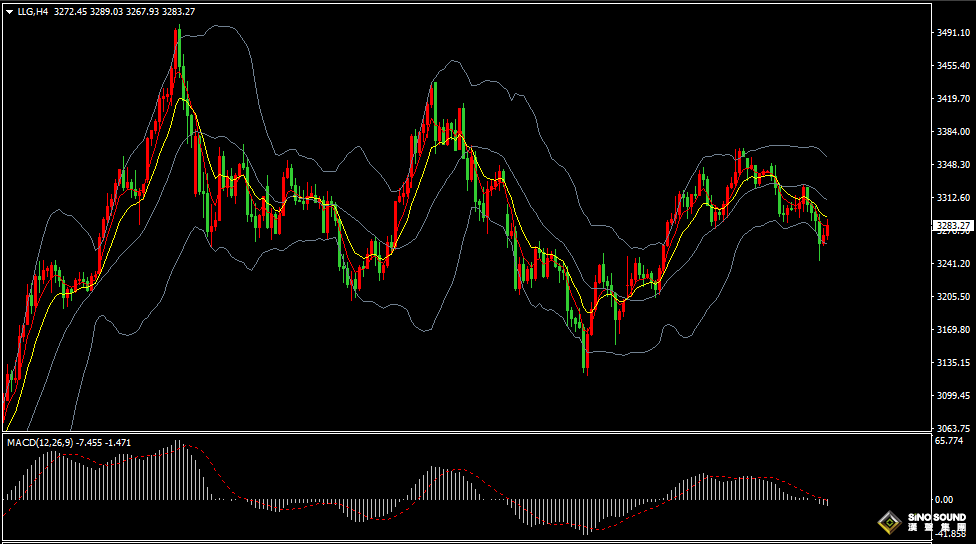Click the Sino Sound diamond logo icon
The width and height of the screenshot is (976, 544).
pyautogui.click(x=888, y=522)
